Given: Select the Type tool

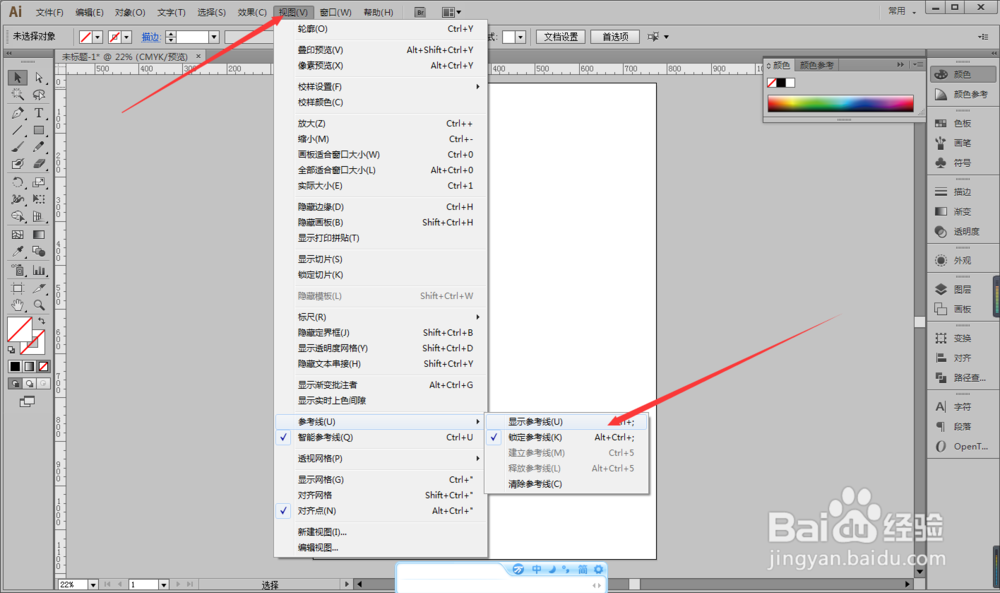Looking at the screenshot, I should pos(39,113).
